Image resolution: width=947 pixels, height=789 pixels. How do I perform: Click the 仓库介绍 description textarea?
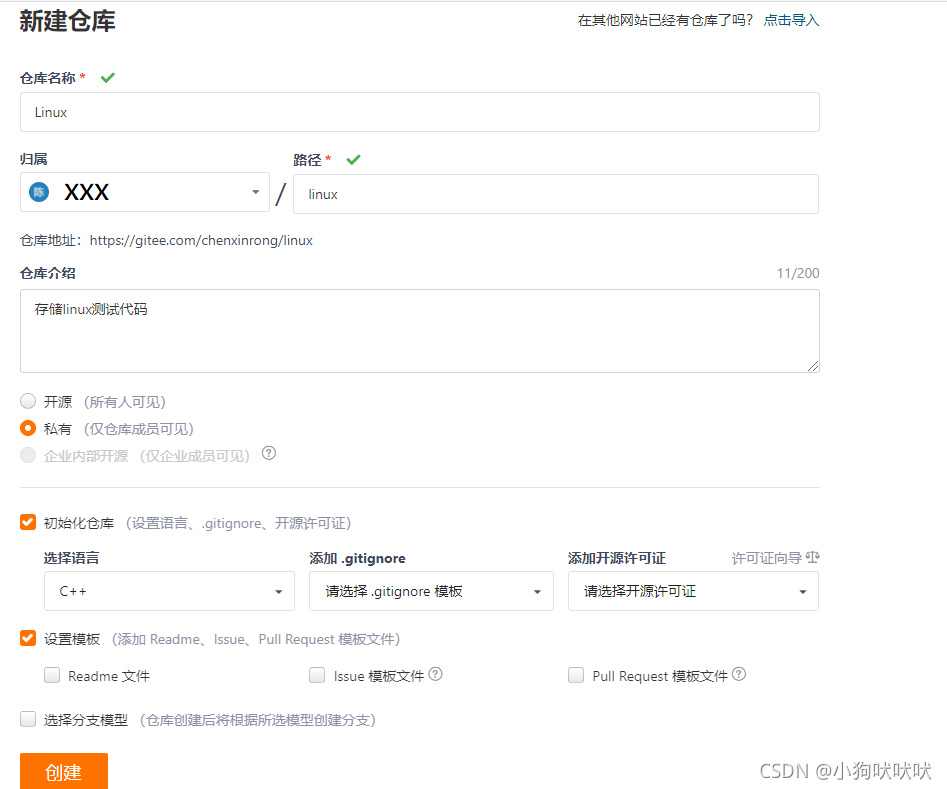[420, 331]
